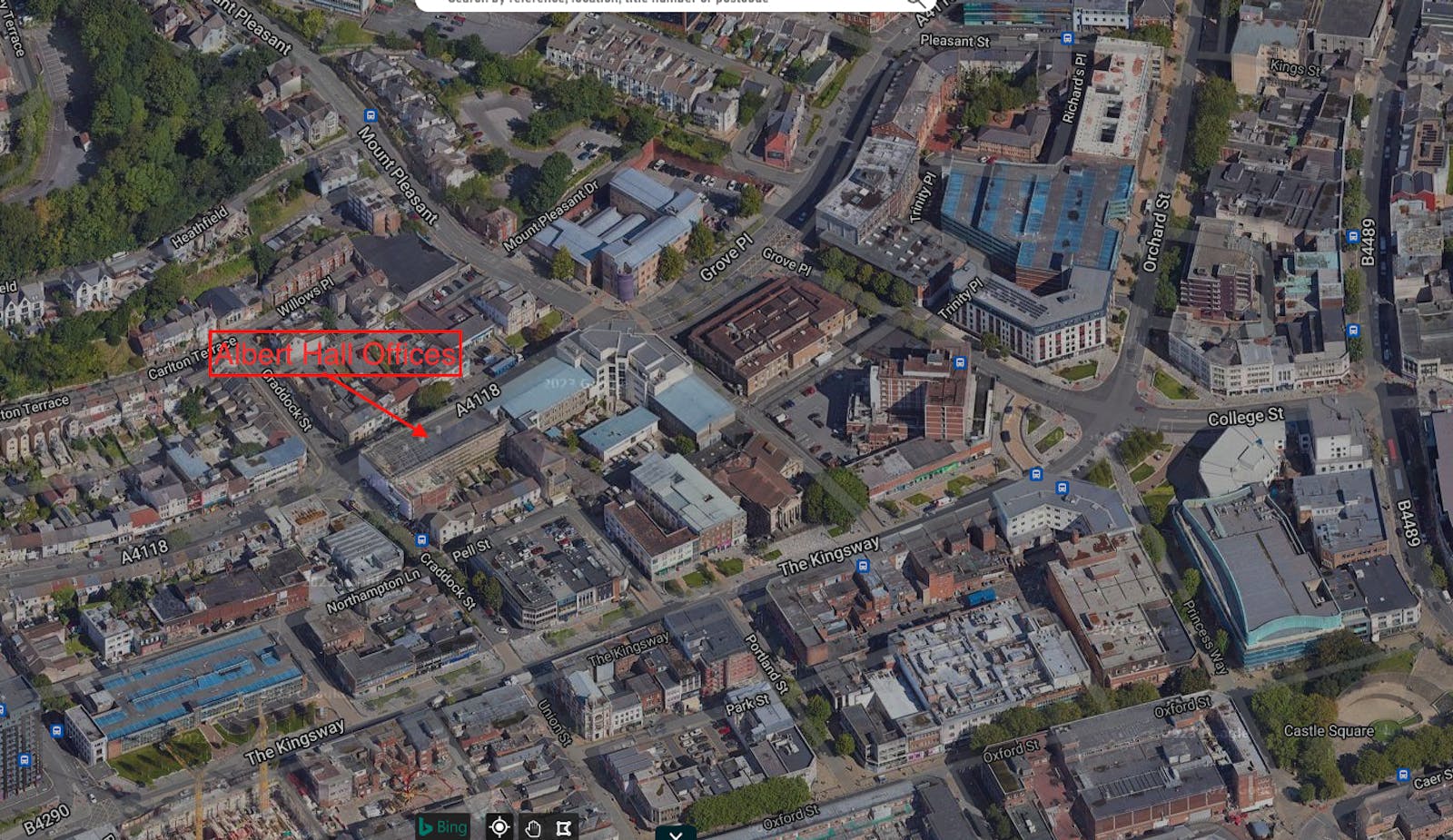Viewport: 1453px width, 840px height.
Task: Select the Princess Way road label
Action: pos(1204,636)
